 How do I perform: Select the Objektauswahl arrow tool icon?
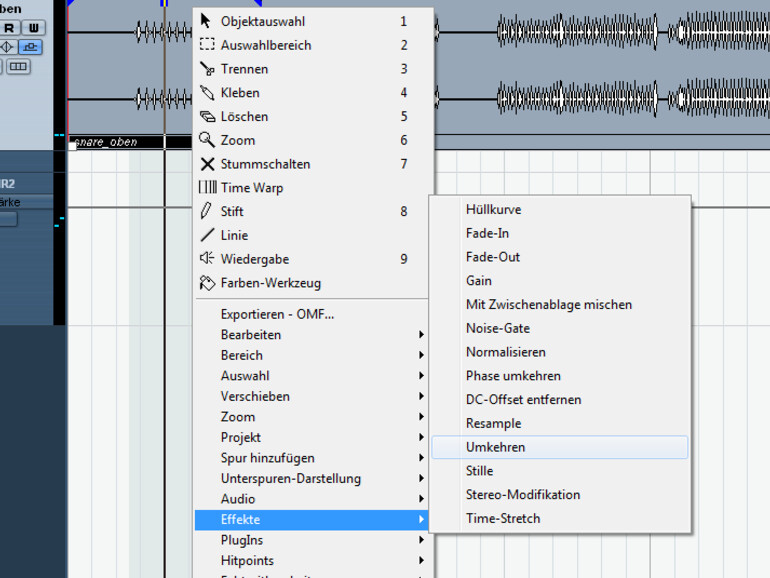click(206, 21)
